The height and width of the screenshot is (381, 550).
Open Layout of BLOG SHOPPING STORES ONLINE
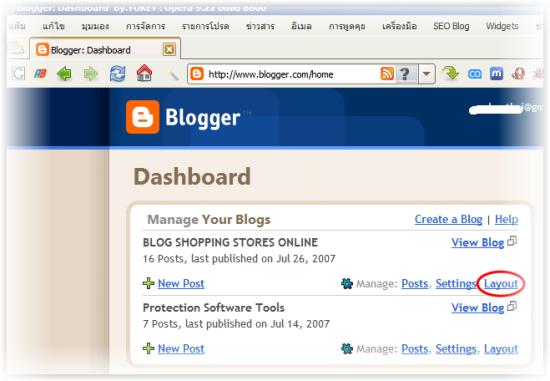pos(501,284)
